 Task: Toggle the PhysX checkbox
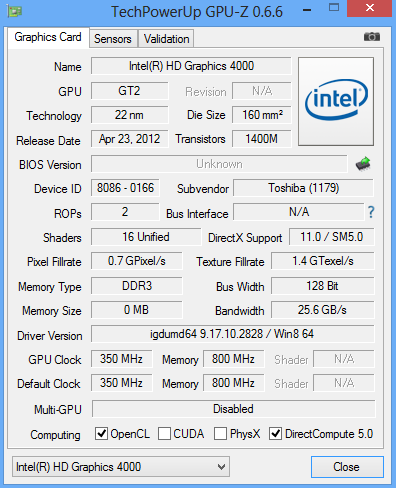click(x=220, y=434)
